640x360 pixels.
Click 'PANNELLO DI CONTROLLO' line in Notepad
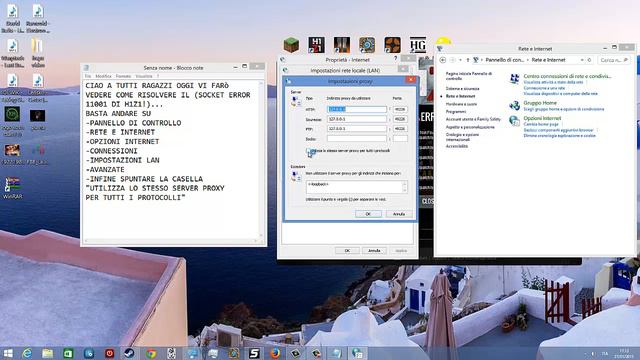(133, 123)
